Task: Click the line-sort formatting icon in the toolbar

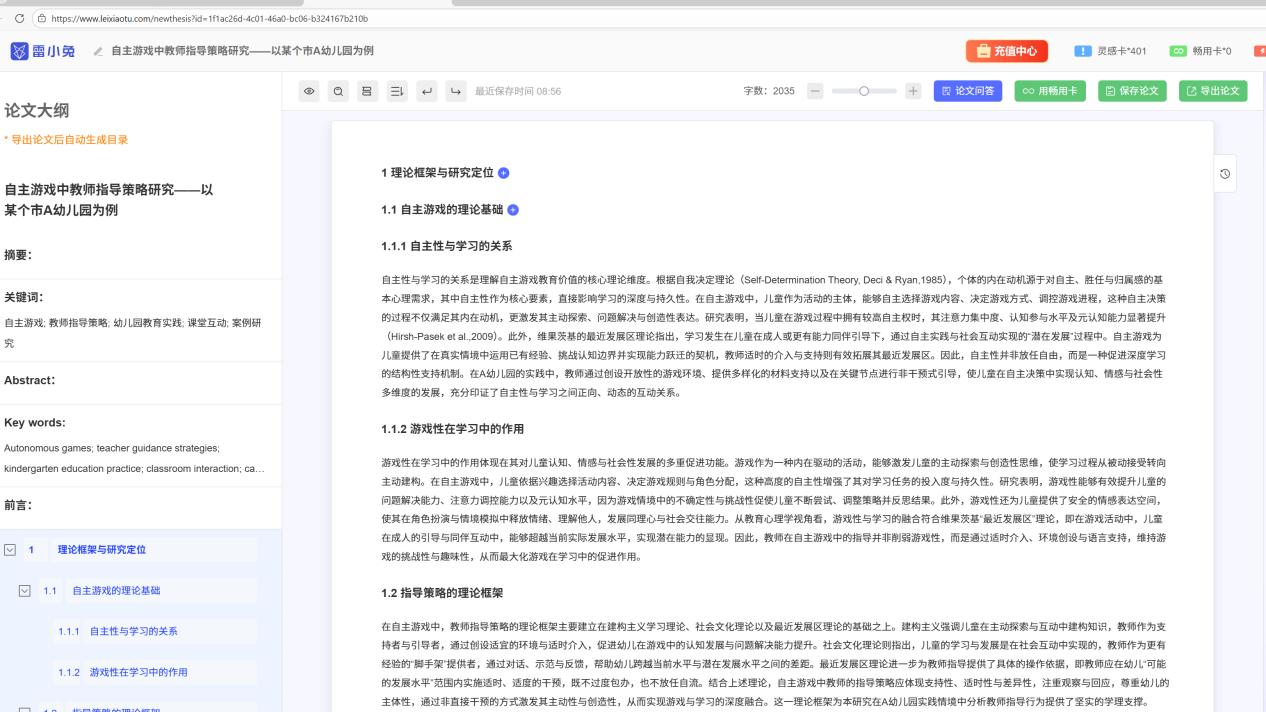Action: coord(397,91)
